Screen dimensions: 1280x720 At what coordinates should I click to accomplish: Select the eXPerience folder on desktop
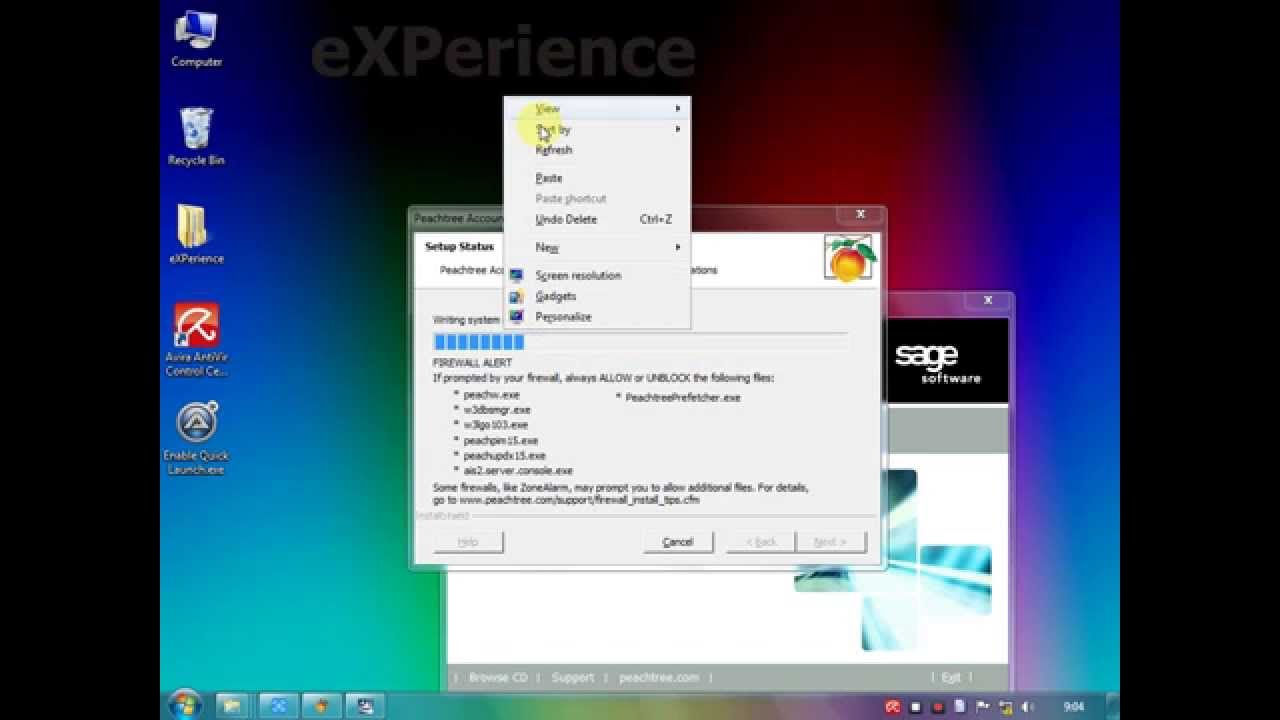[196, 235]
